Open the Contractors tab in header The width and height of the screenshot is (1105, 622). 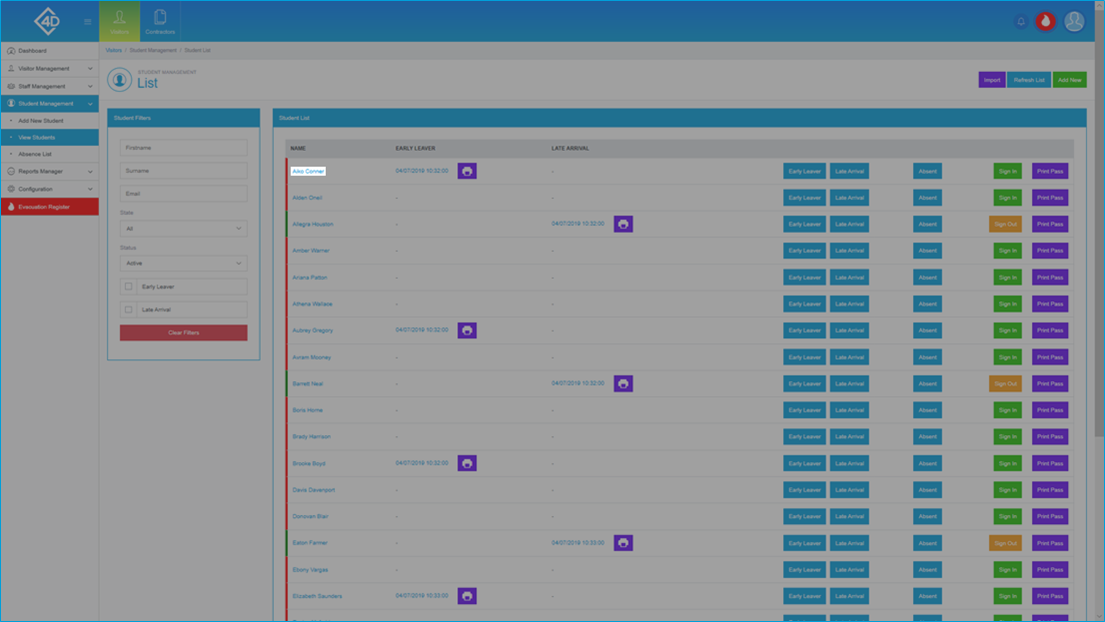click(160, 22)
